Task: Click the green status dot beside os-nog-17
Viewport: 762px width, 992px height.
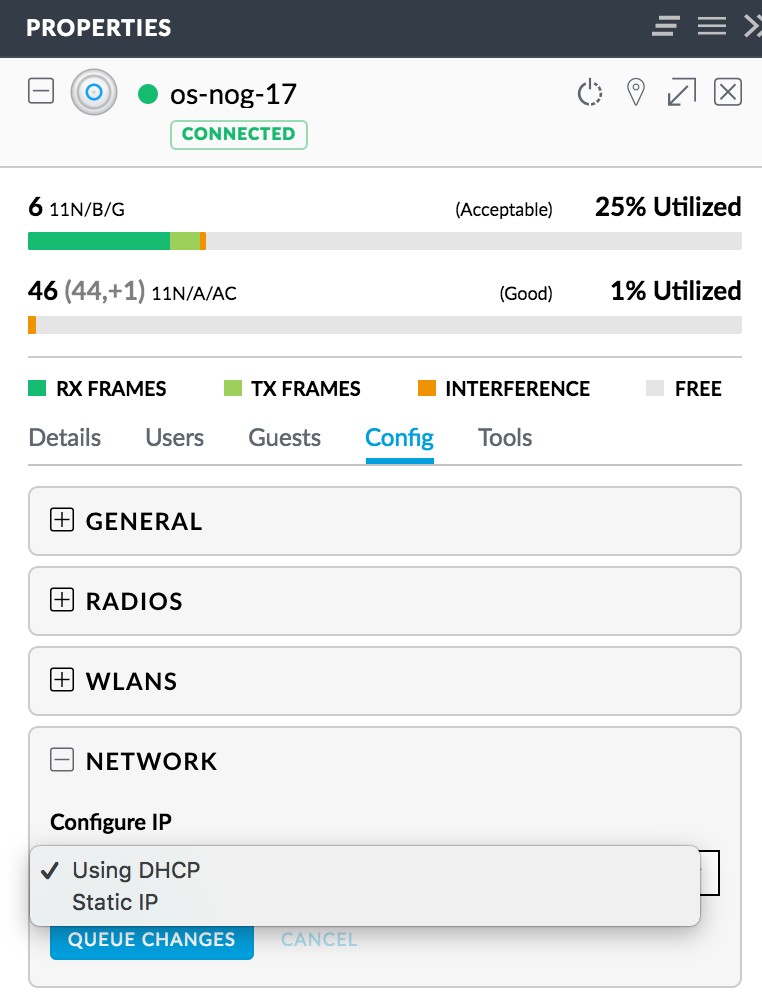Action: (148, 95)
